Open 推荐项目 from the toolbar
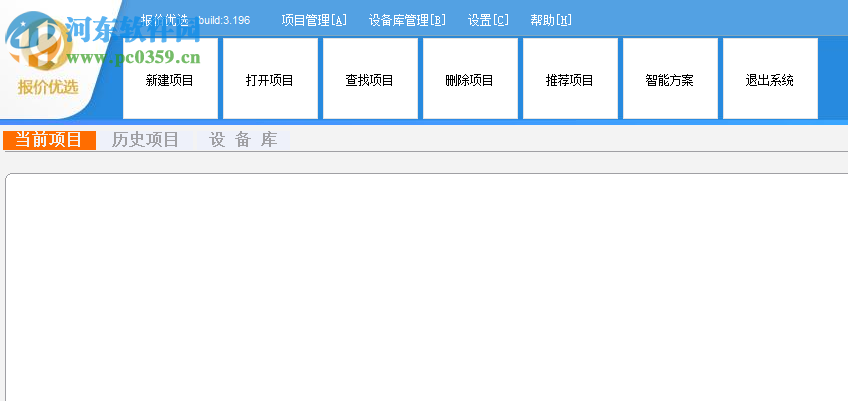The height and width of the screenshot is (401, 848). [x=570, y=78]
